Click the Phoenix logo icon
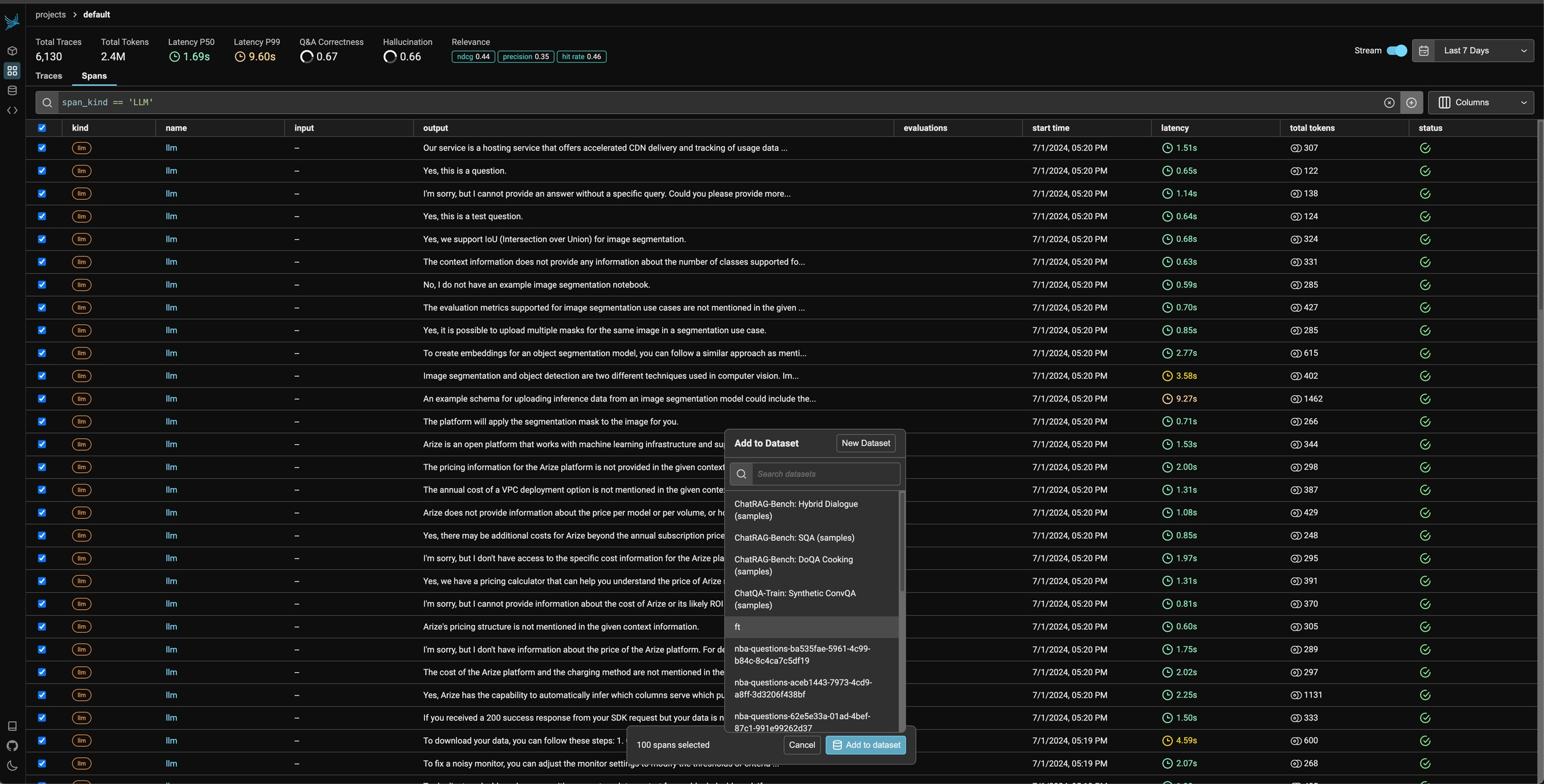This screenshot has height=784, width=1544. tap(11, 22)
